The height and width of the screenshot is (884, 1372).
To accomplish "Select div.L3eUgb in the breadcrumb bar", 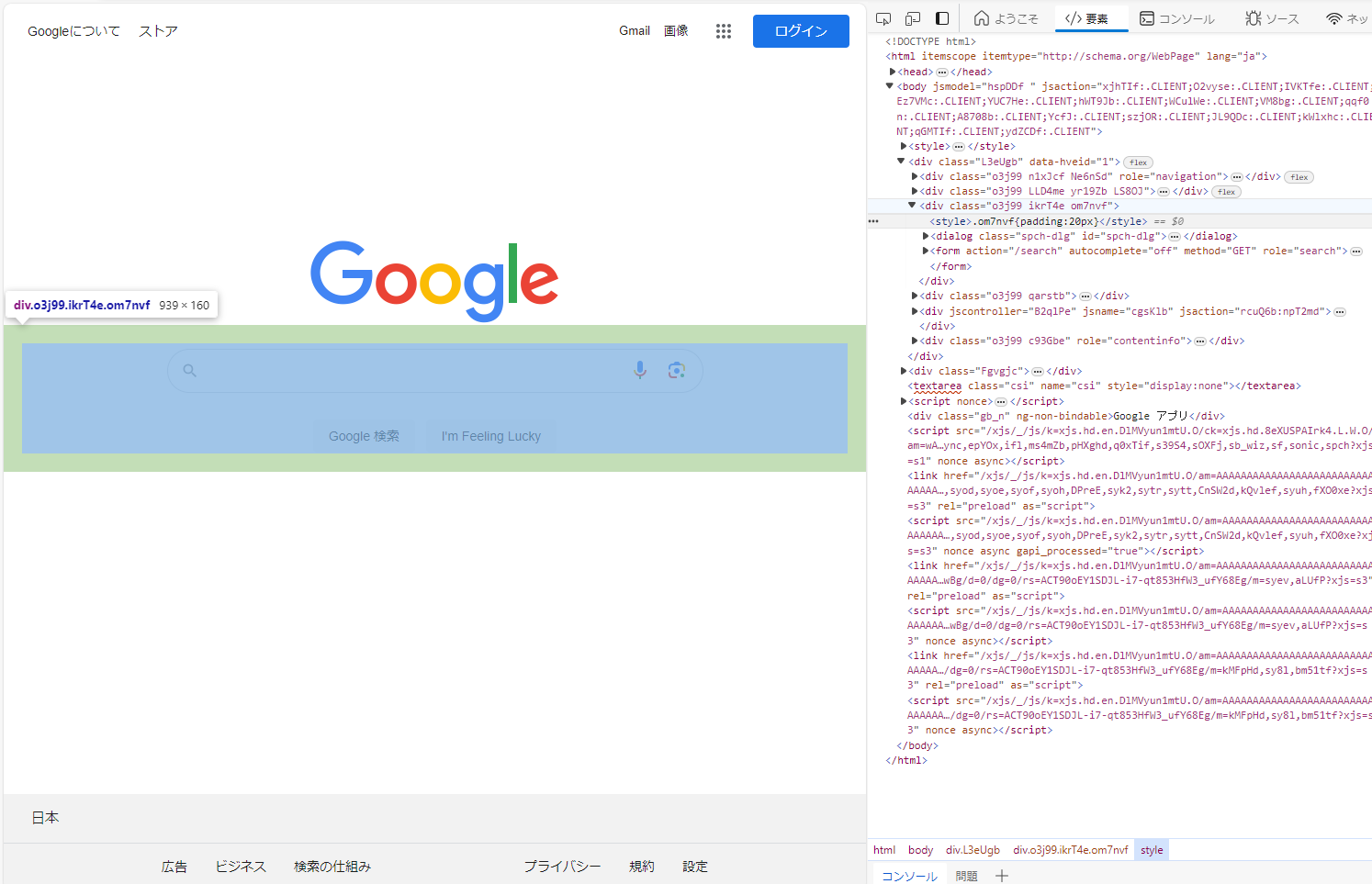I will [973, 849].
